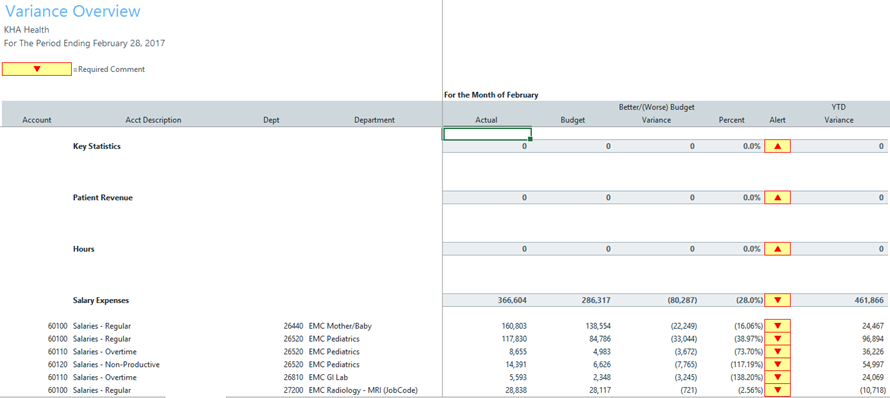
Task: Click the Key Statistics alert up-arrow icon
Action: 778,146
